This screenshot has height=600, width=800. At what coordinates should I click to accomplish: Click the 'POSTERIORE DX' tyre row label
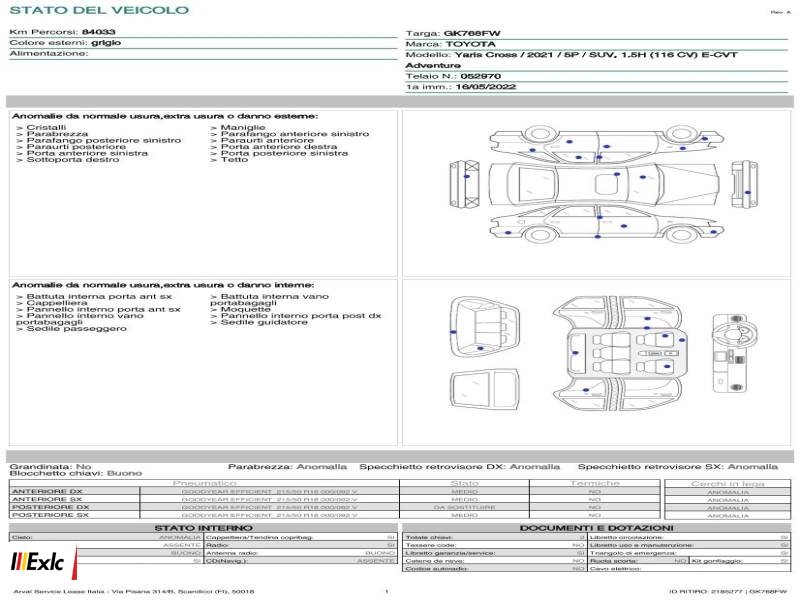point(51,507)
